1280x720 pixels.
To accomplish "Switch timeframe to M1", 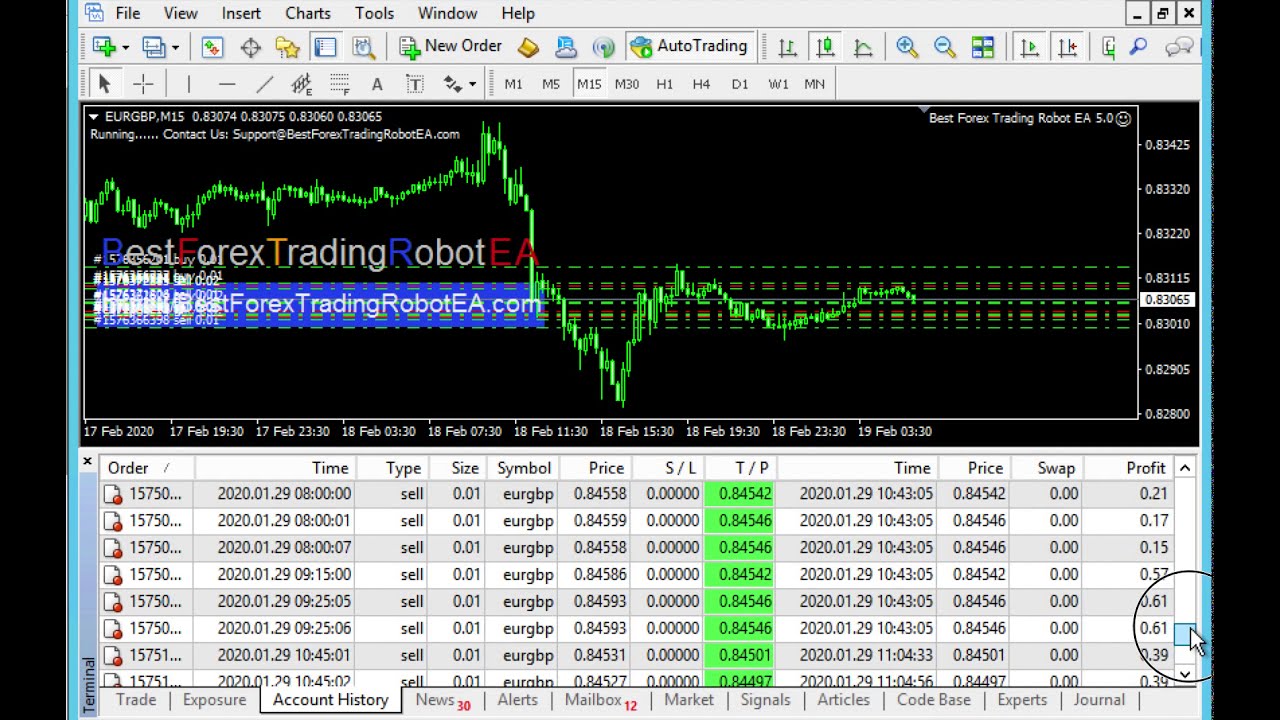I will tap(513, 84).
